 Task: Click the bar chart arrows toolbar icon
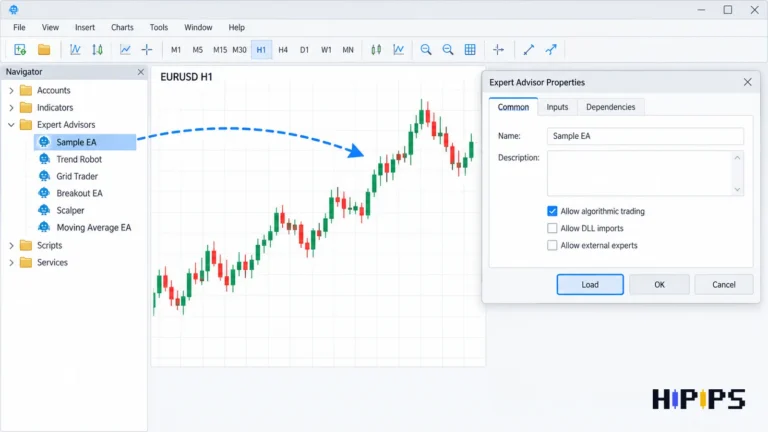click(97, 49)
